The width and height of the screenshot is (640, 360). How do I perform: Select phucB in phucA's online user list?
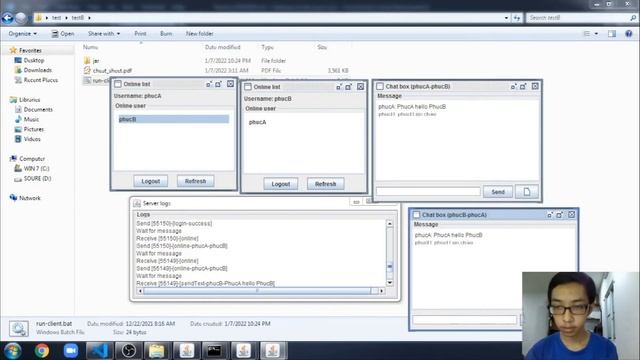pos(173,119)
